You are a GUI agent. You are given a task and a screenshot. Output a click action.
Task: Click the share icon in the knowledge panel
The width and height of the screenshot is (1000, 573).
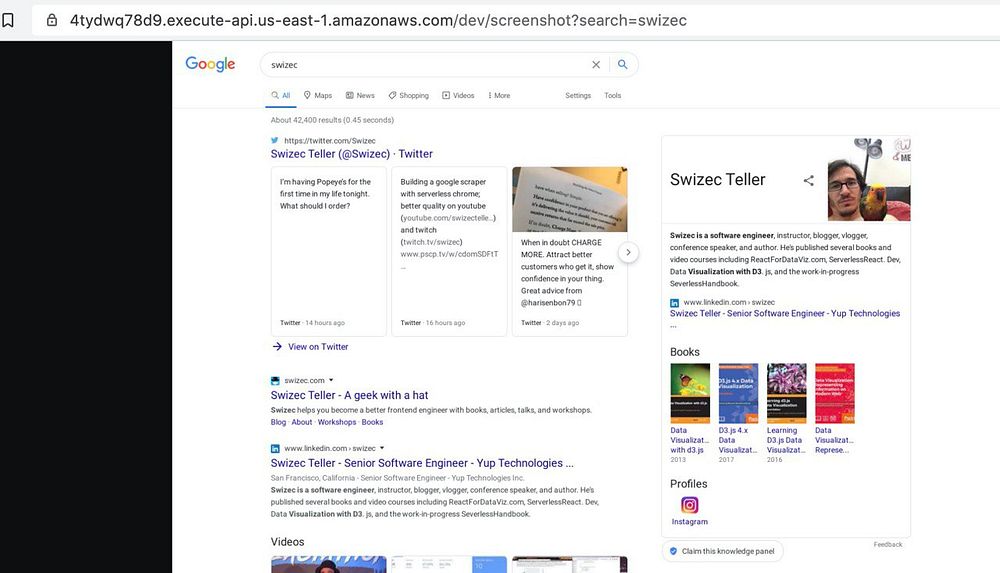[809, 181]
